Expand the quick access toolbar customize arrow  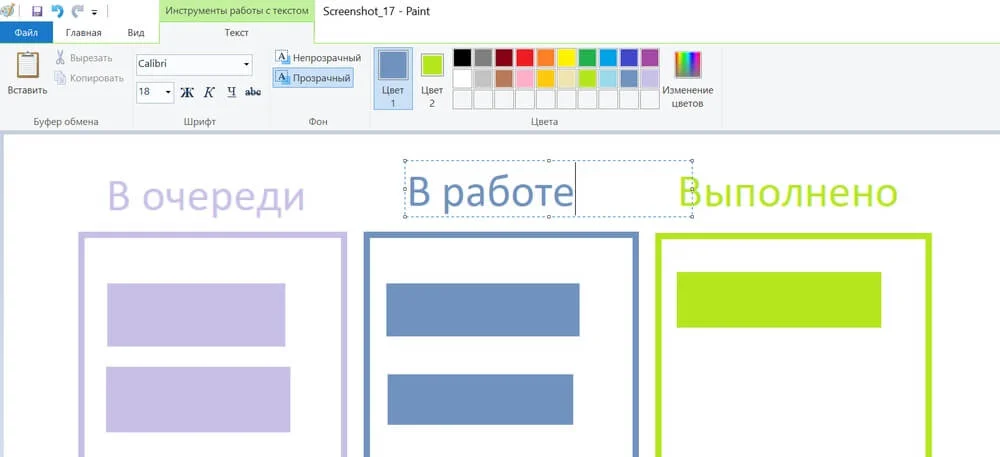click(x=94, y=12)
